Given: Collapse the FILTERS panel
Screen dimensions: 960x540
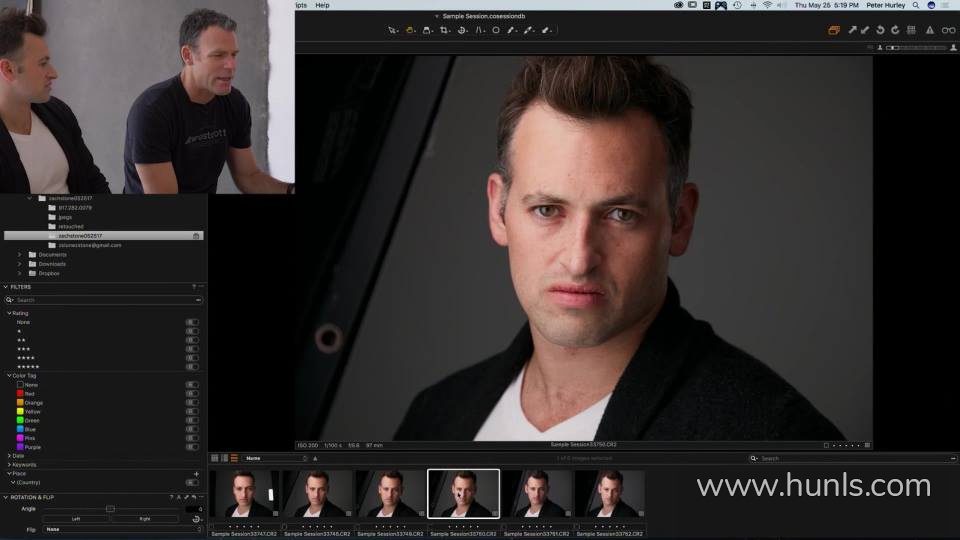Looking at the screenshot, I should point(6,287).
